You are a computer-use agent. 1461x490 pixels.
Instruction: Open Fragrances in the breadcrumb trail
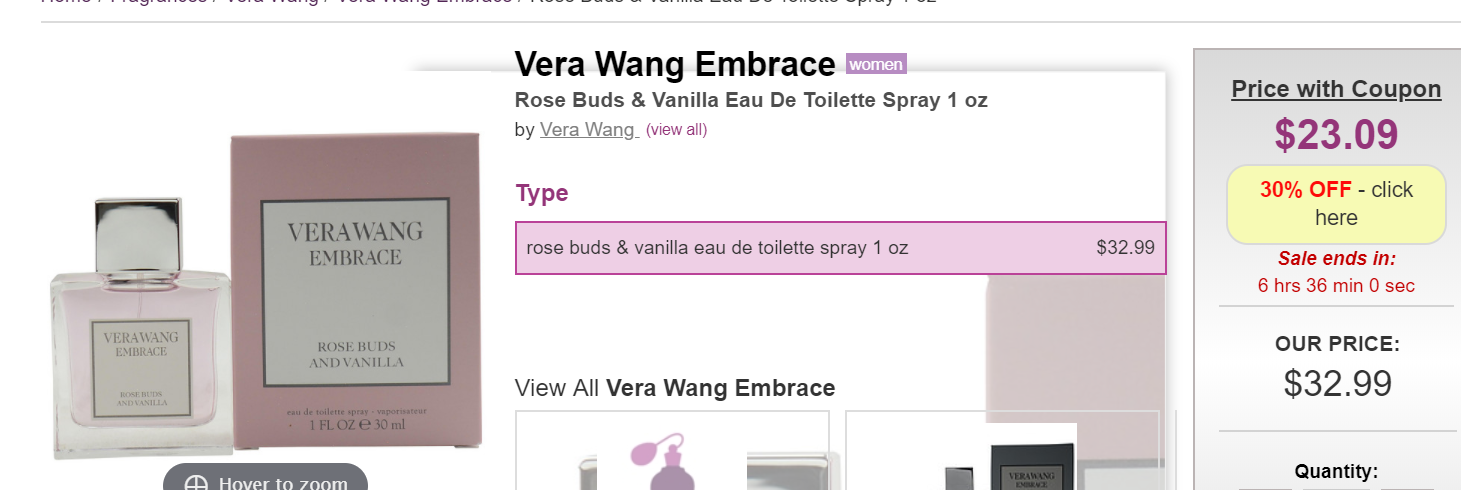point(158,2)
